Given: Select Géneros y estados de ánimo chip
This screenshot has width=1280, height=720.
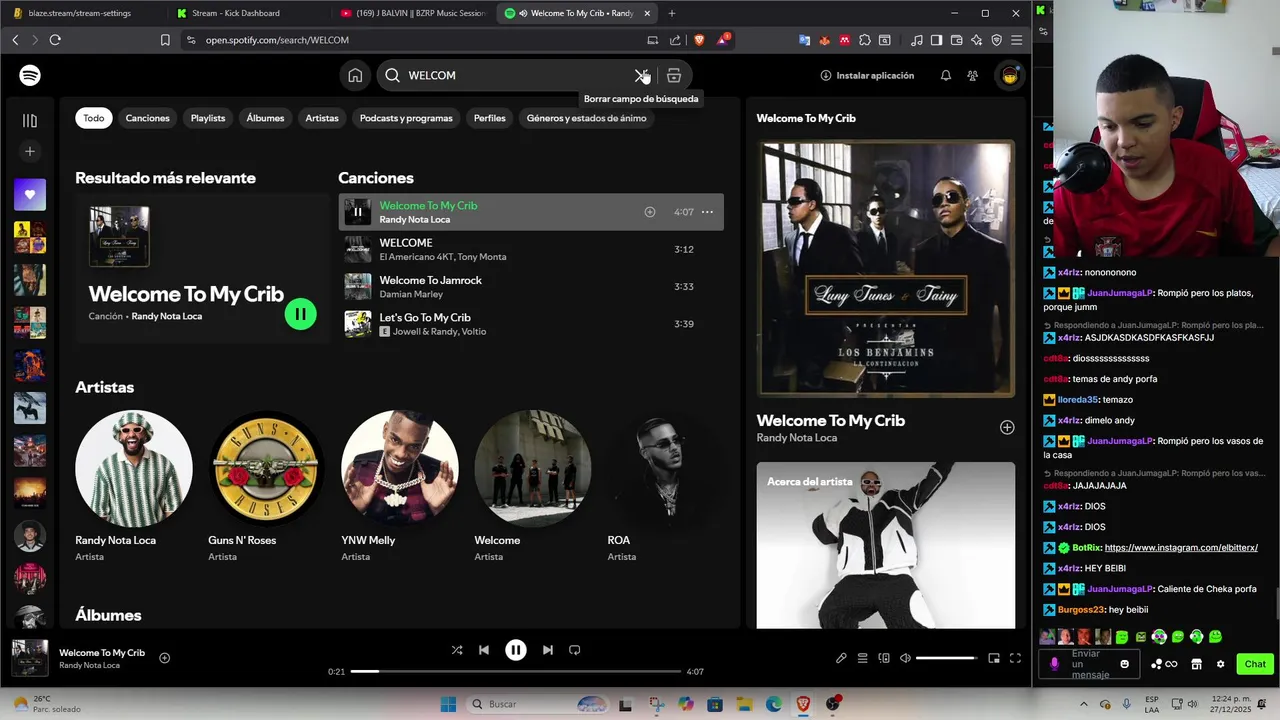Looking at the screenshot, I should [x=586, y=118].
